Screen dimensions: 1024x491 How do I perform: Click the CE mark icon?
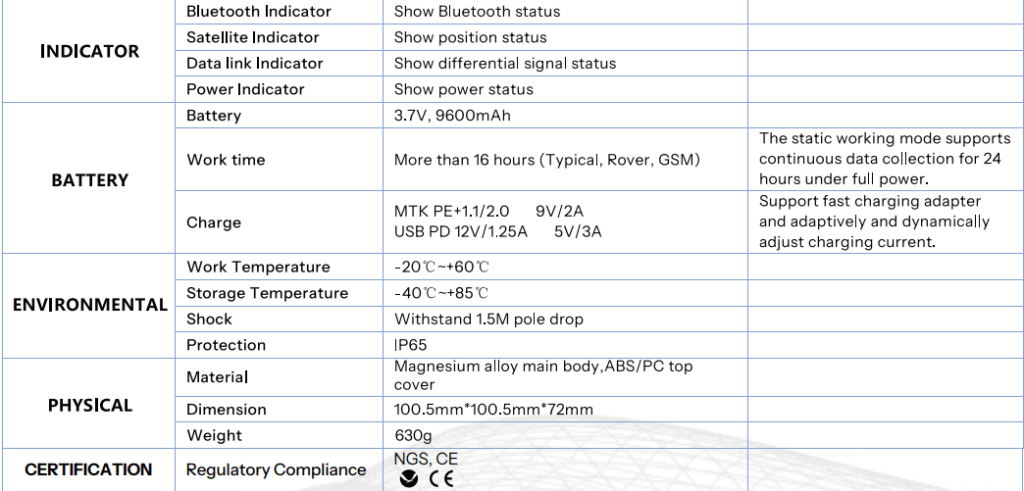click(441, 479)
